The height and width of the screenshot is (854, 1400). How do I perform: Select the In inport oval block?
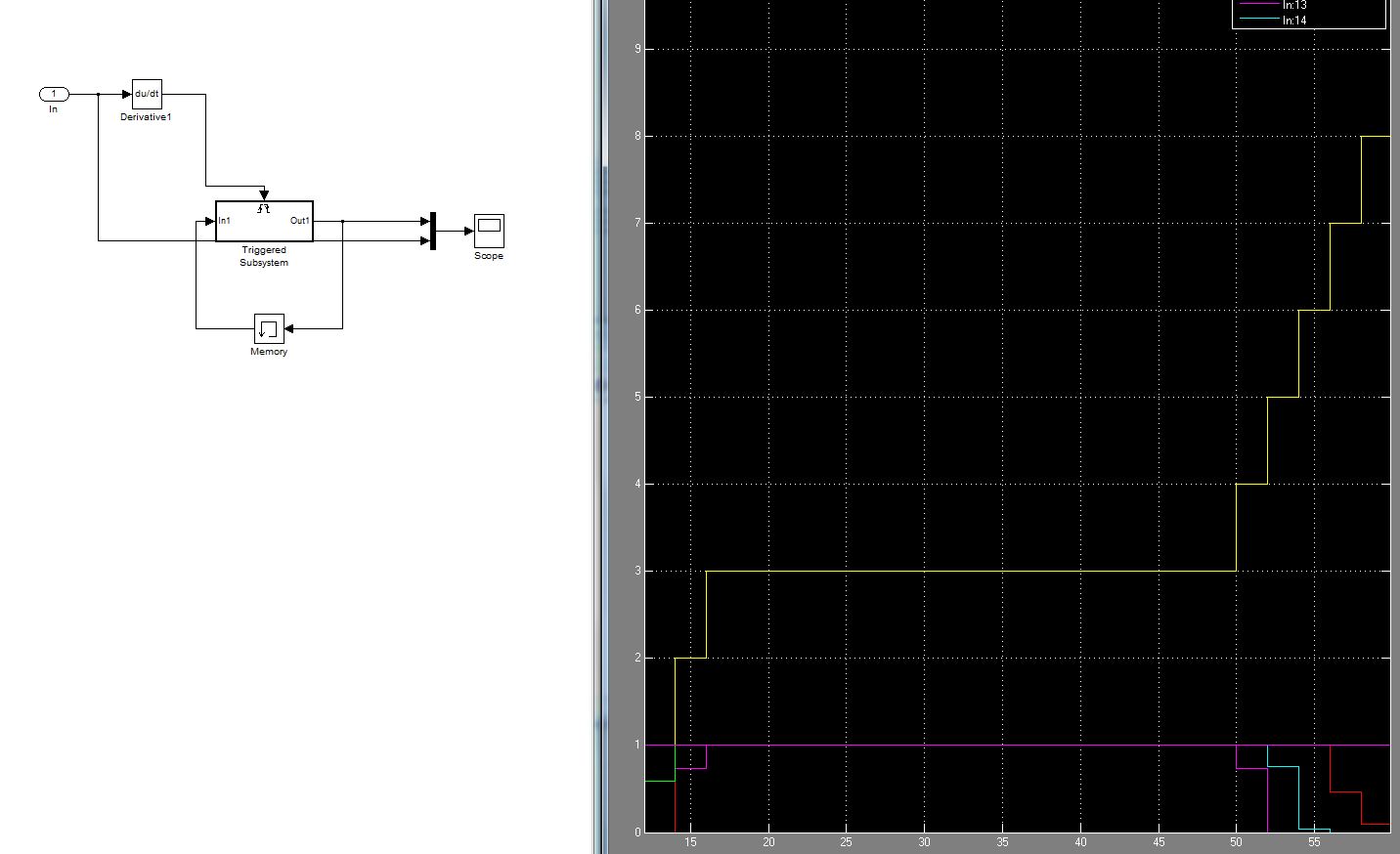coord(54,94)
